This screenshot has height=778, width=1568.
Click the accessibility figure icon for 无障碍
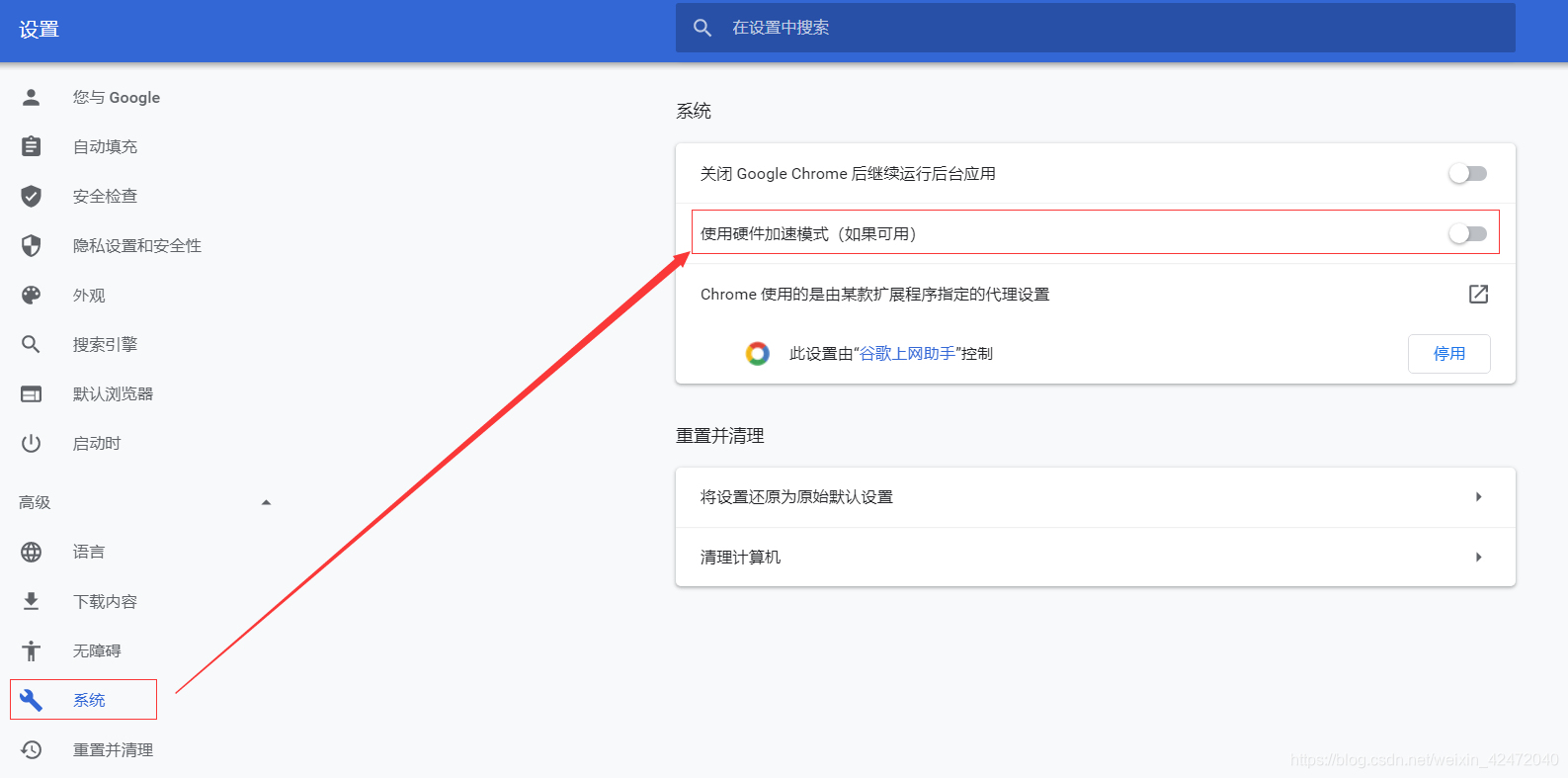tap(32, 650)
